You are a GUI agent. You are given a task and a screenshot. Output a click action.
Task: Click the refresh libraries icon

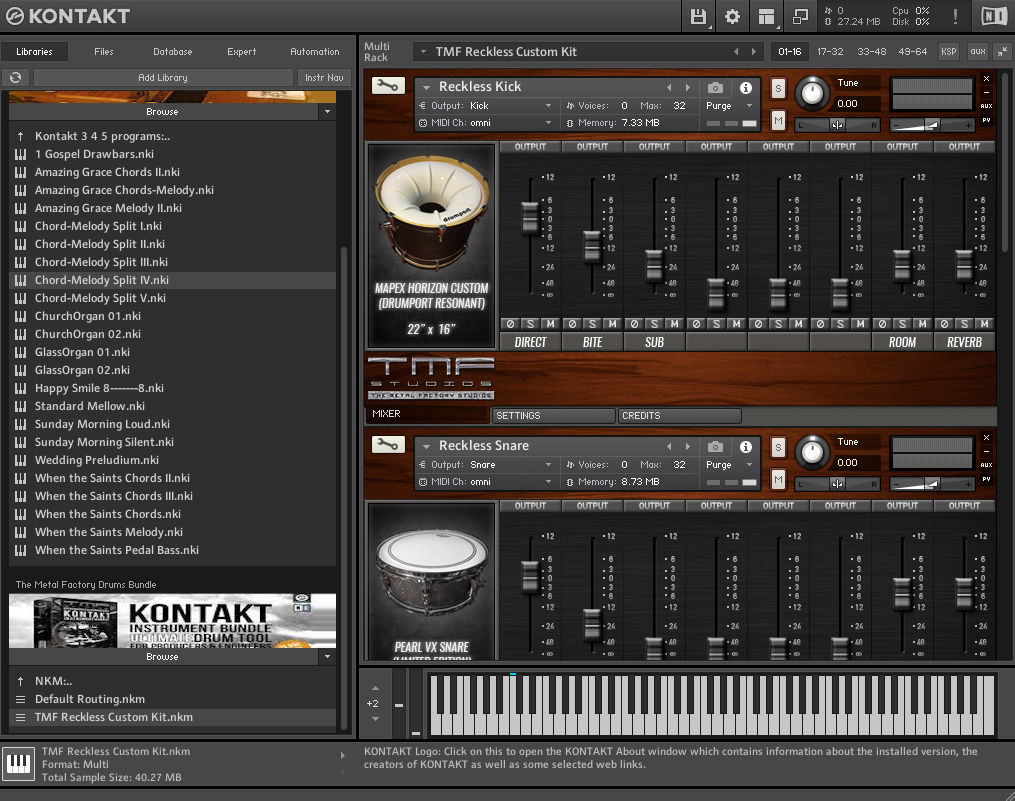click(16, 78)
